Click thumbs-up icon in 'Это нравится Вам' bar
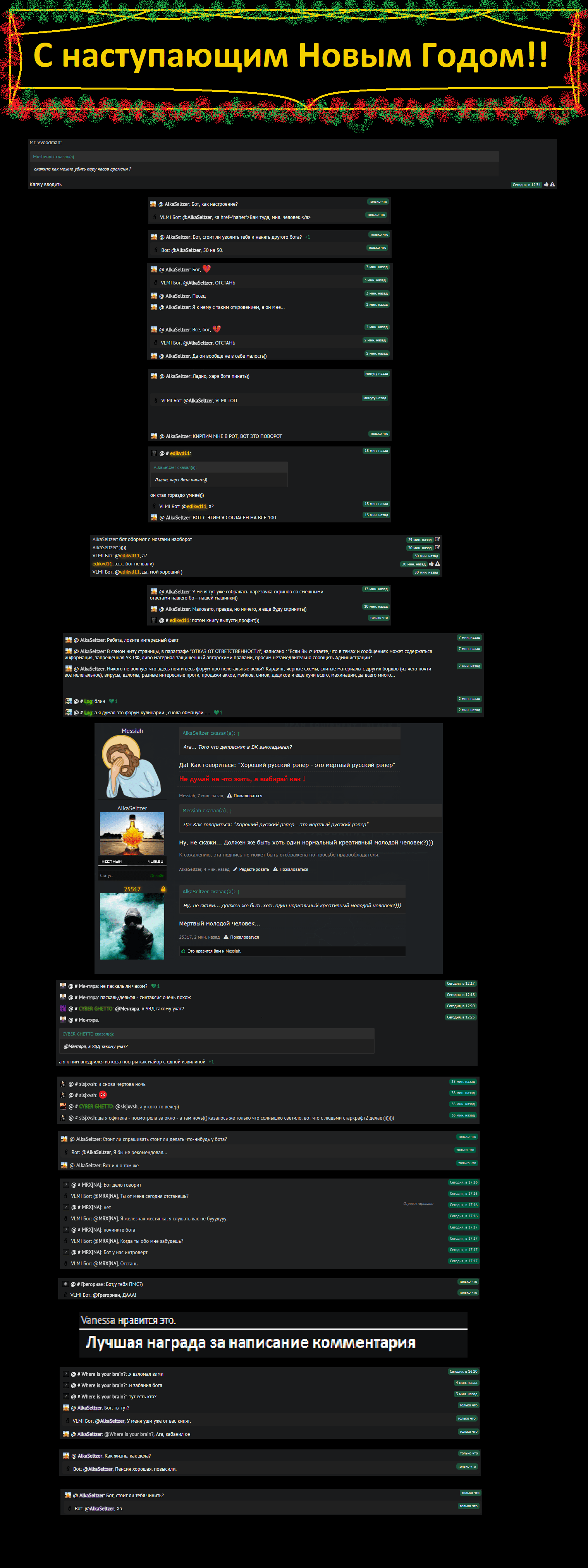Screen dimensions: 588x1568 pyautogui.click(x=183, y=951)
